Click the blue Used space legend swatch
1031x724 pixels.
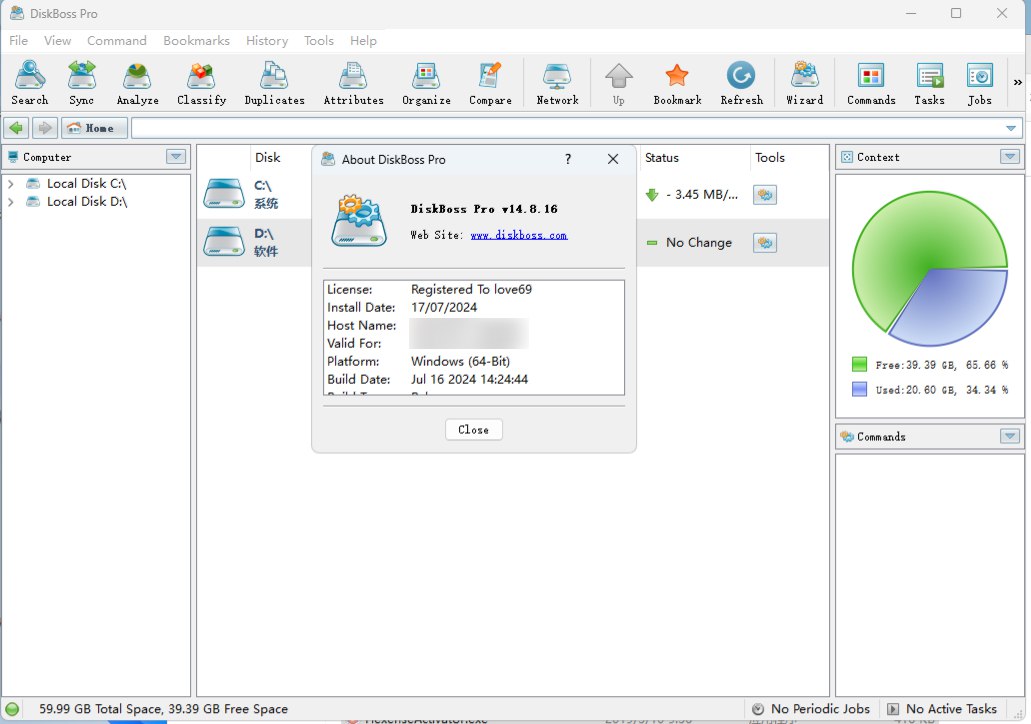(x=859, y=389)
